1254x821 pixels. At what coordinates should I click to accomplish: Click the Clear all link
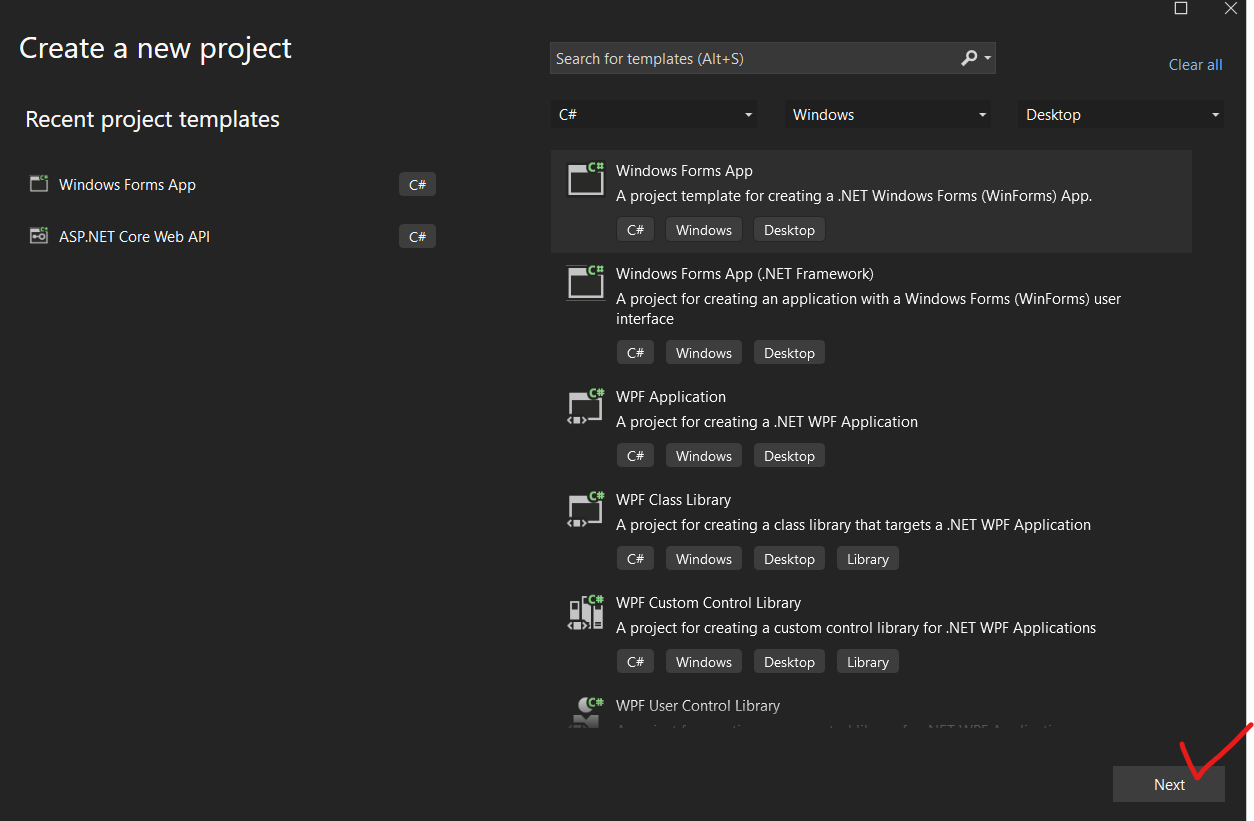[x=1195, y=65]
